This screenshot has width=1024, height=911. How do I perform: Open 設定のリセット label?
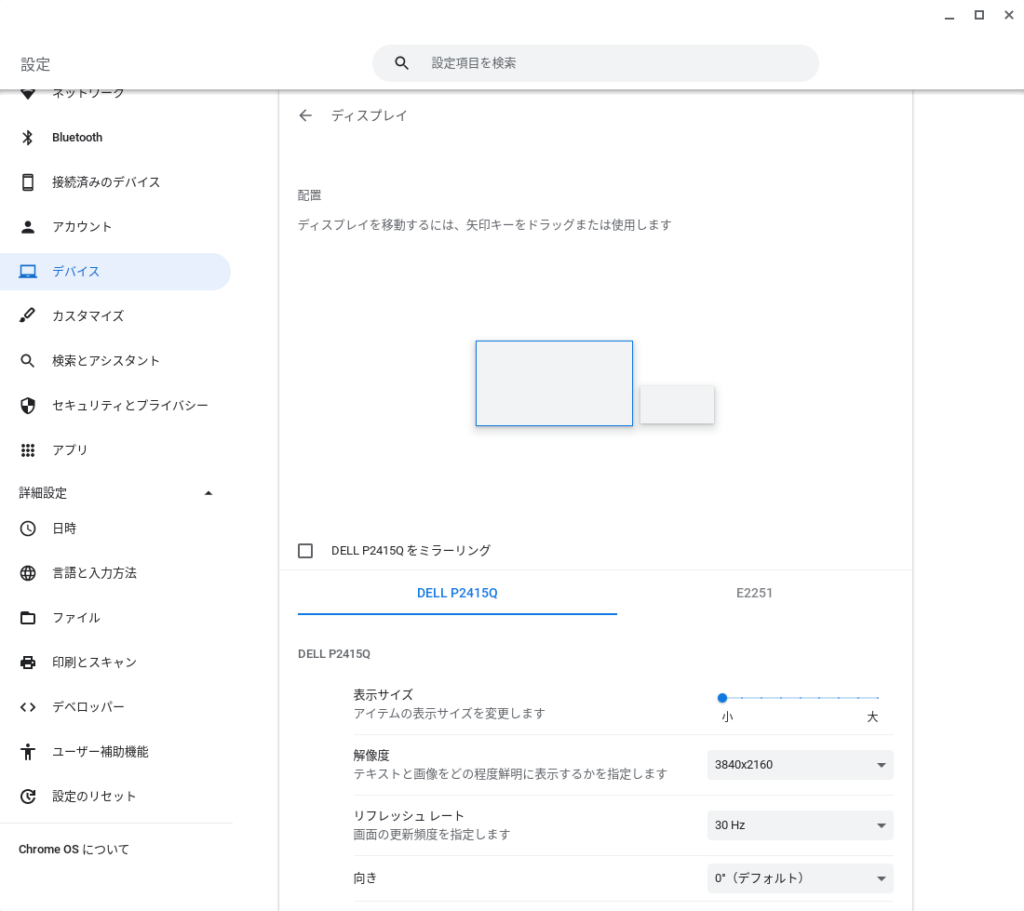[93, 796]
